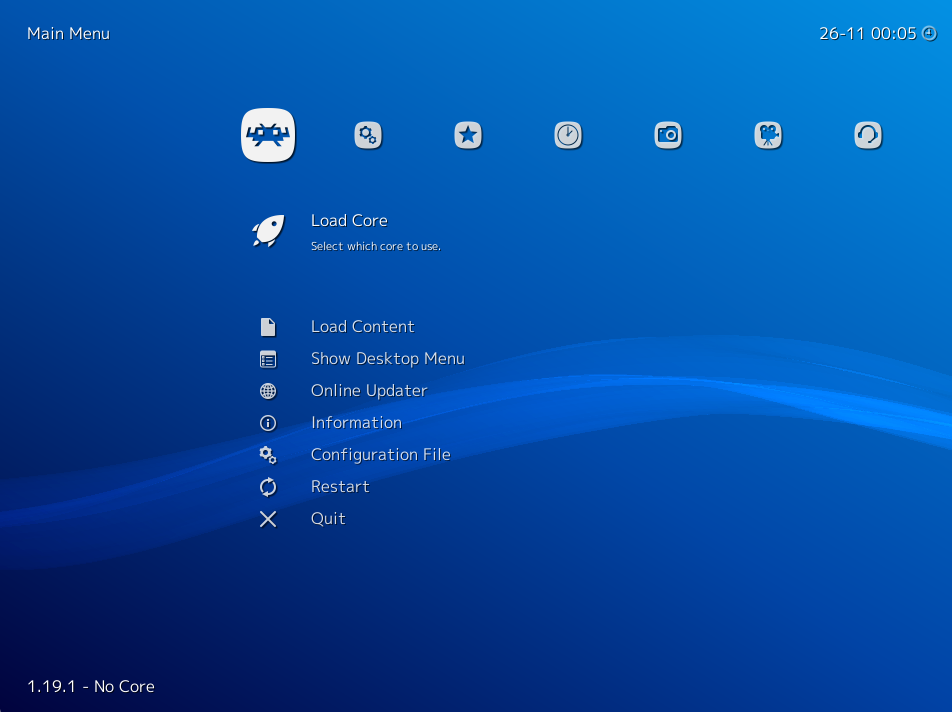
Task: Choose the Quit entry
Action: coord(328,519)
